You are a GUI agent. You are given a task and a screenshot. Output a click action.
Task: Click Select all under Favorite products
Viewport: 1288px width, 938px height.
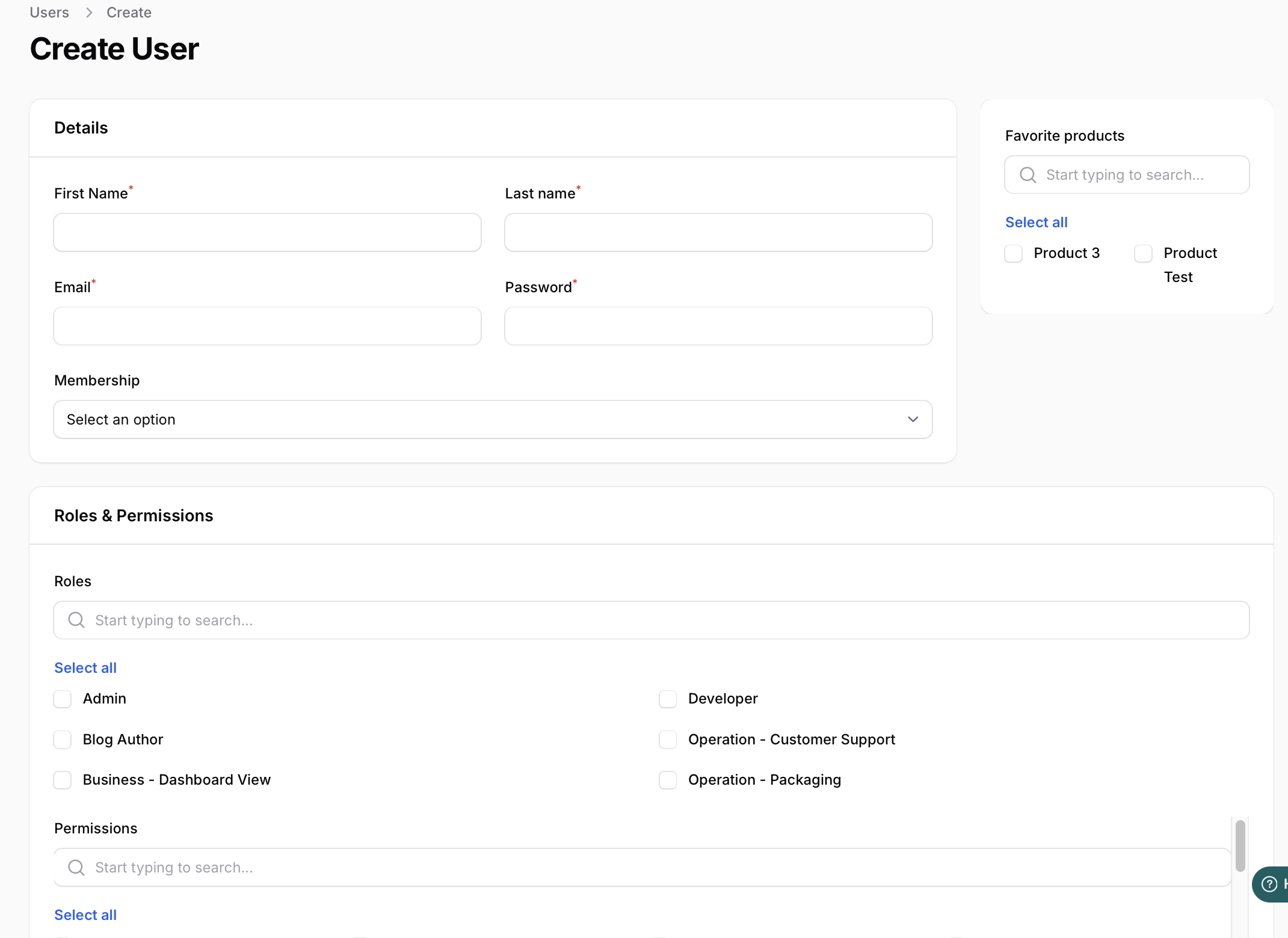(1036, 222)
